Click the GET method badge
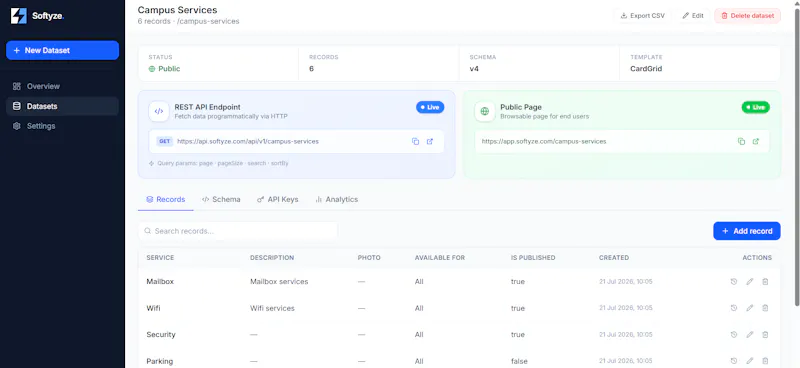The image size is (800, 368). (165, 141)
